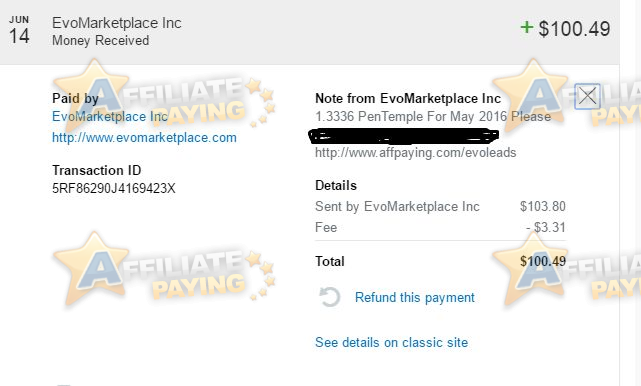The height and width of the screenshot is (386, 641).
Task: Click the $103.80 sent amount
Action: pos(543,206)
